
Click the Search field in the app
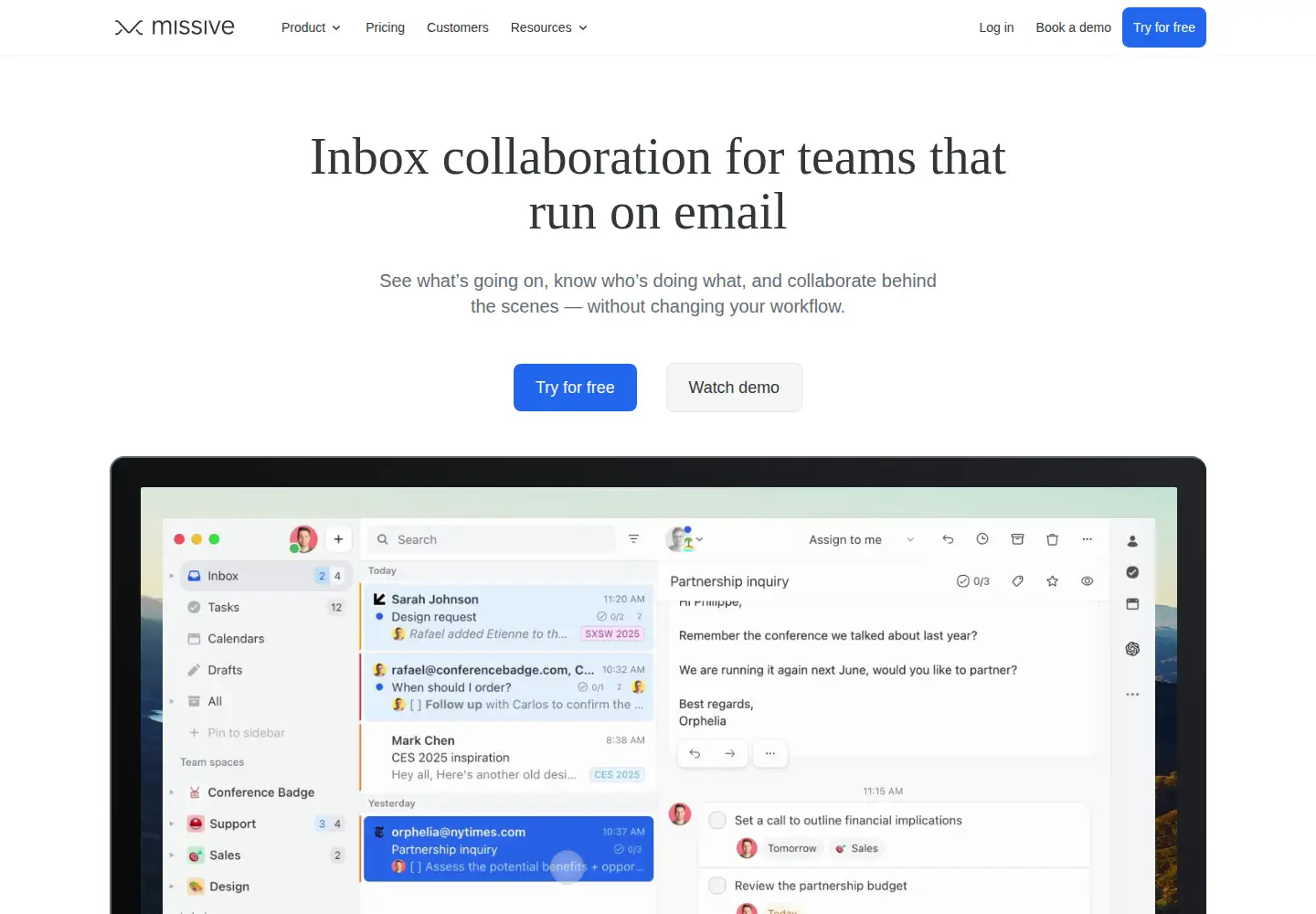(x=492, y=539)
